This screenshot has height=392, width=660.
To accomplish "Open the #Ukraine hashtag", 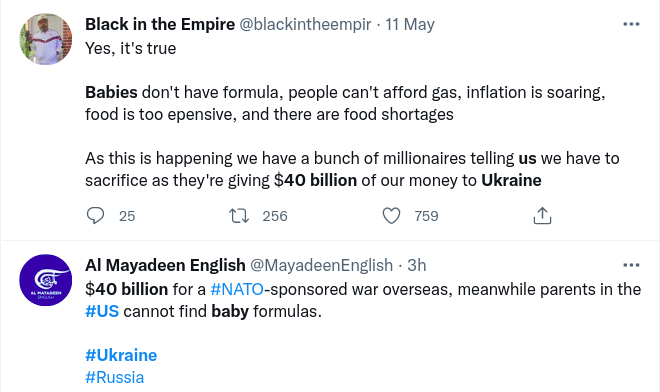I will click(x=121, y=355).
